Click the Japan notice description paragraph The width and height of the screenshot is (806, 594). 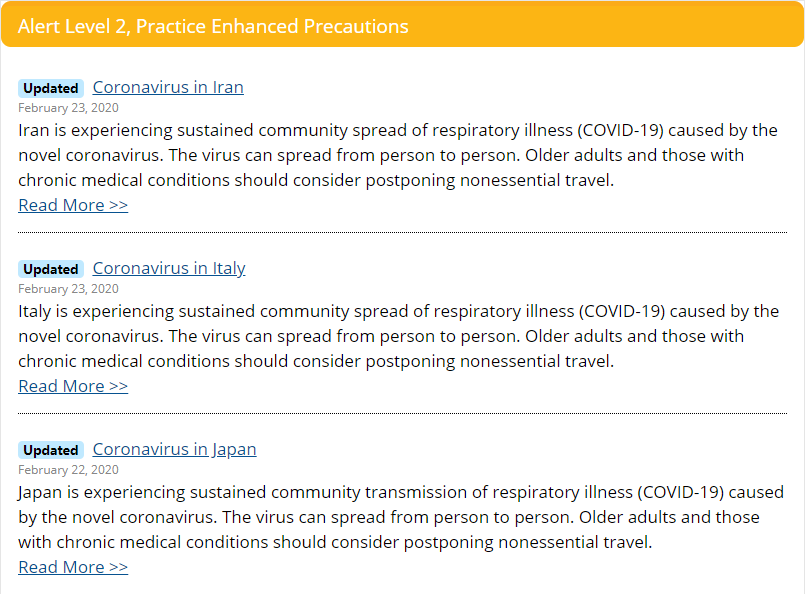pos(401,517)
